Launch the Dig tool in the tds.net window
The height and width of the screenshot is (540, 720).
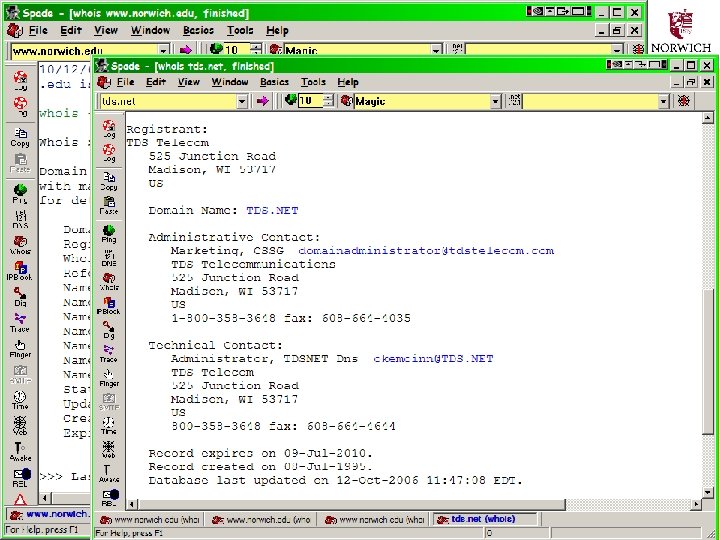click(x=109, y=330)
